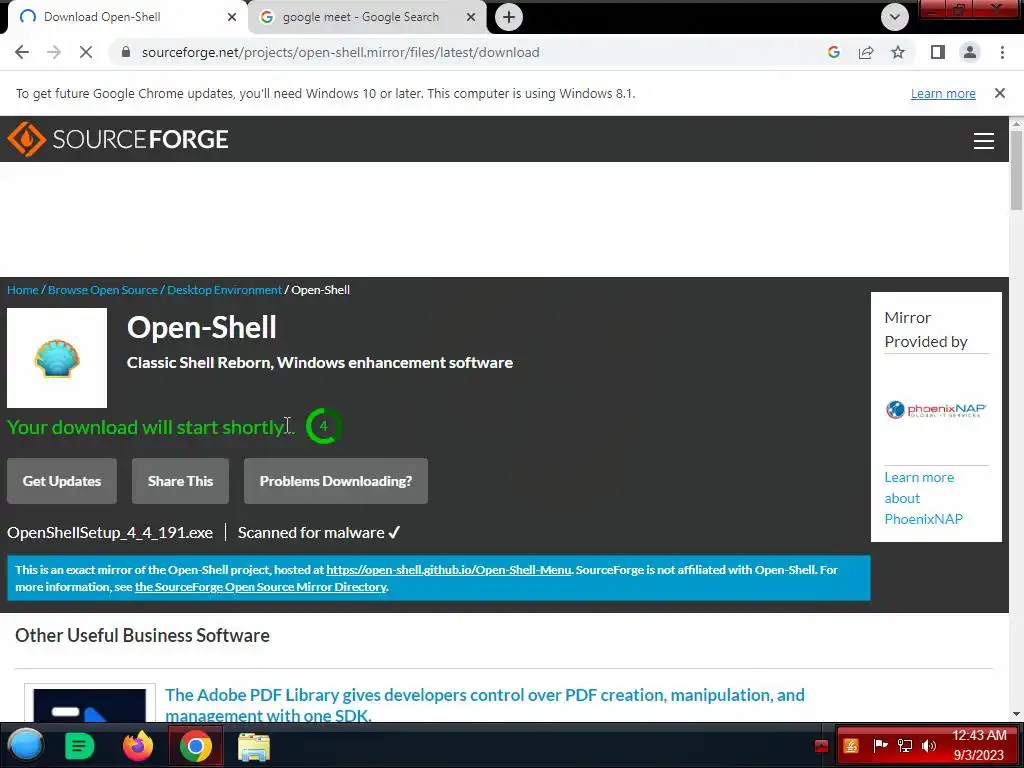
Task: Click the page vertical scrollbar
Action: tap(1016, 170)
